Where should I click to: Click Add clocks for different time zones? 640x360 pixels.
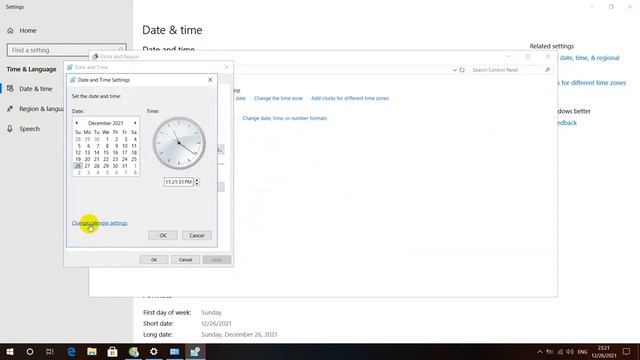click(350, 98)
